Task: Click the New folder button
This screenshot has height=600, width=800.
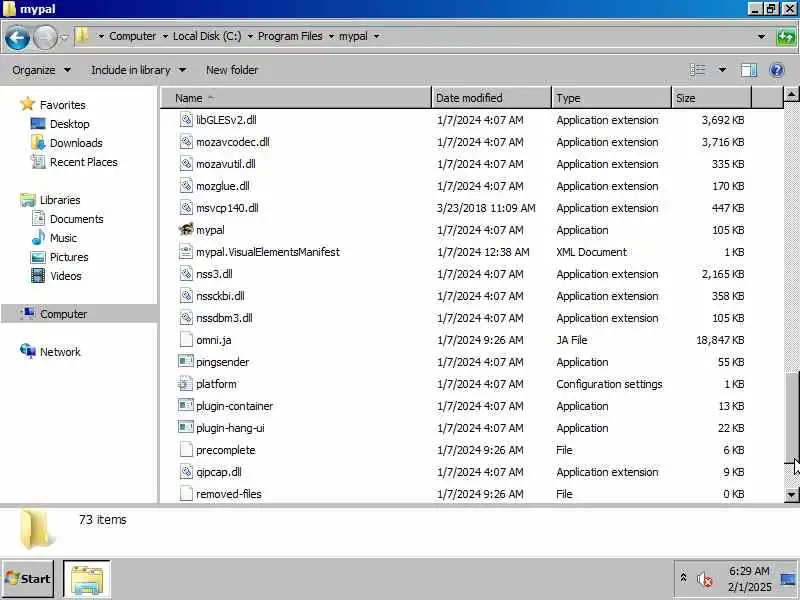Action: click(x=232, y=70)
